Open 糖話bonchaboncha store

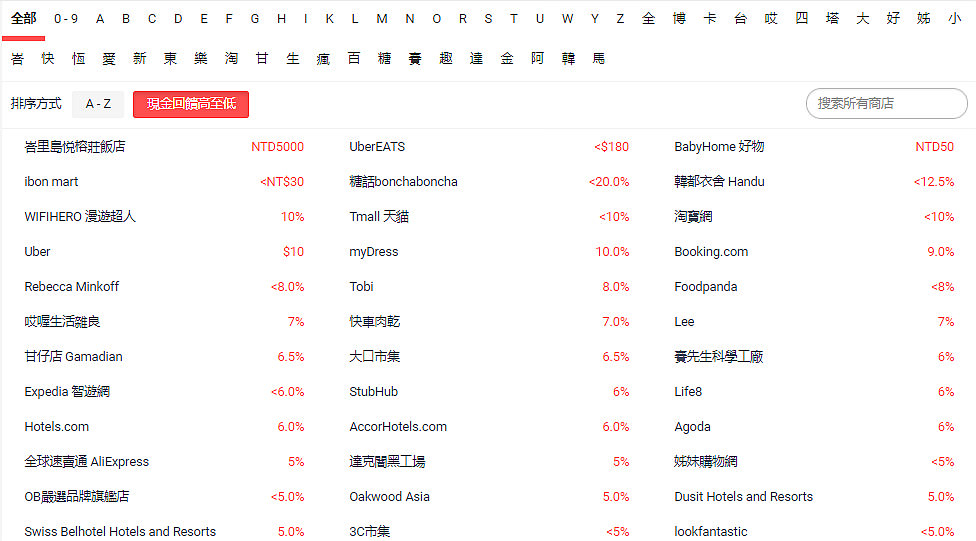pyautogui.click(x=403, y=182)
